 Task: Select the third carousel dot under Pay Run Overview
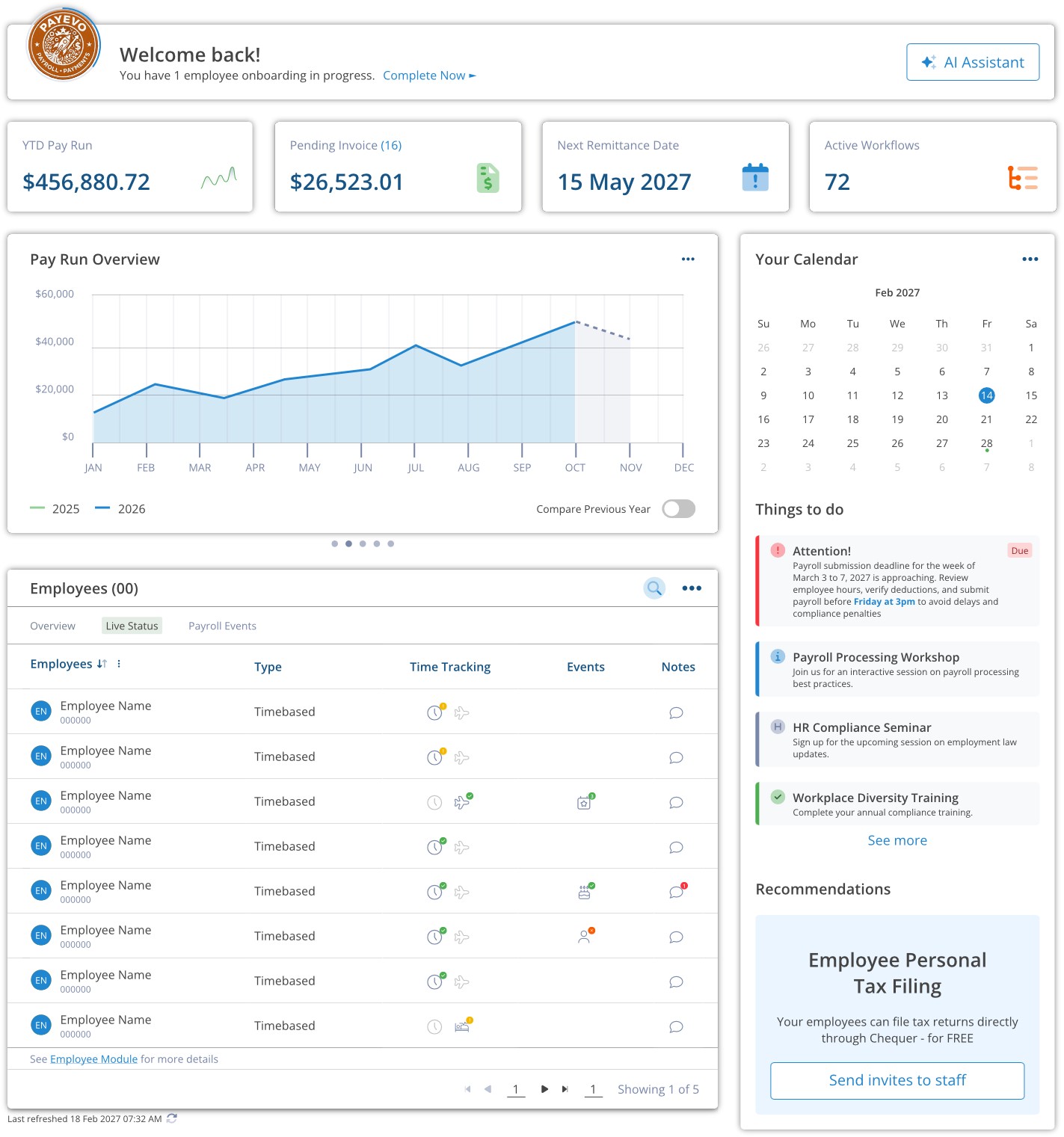pos(363,543)
